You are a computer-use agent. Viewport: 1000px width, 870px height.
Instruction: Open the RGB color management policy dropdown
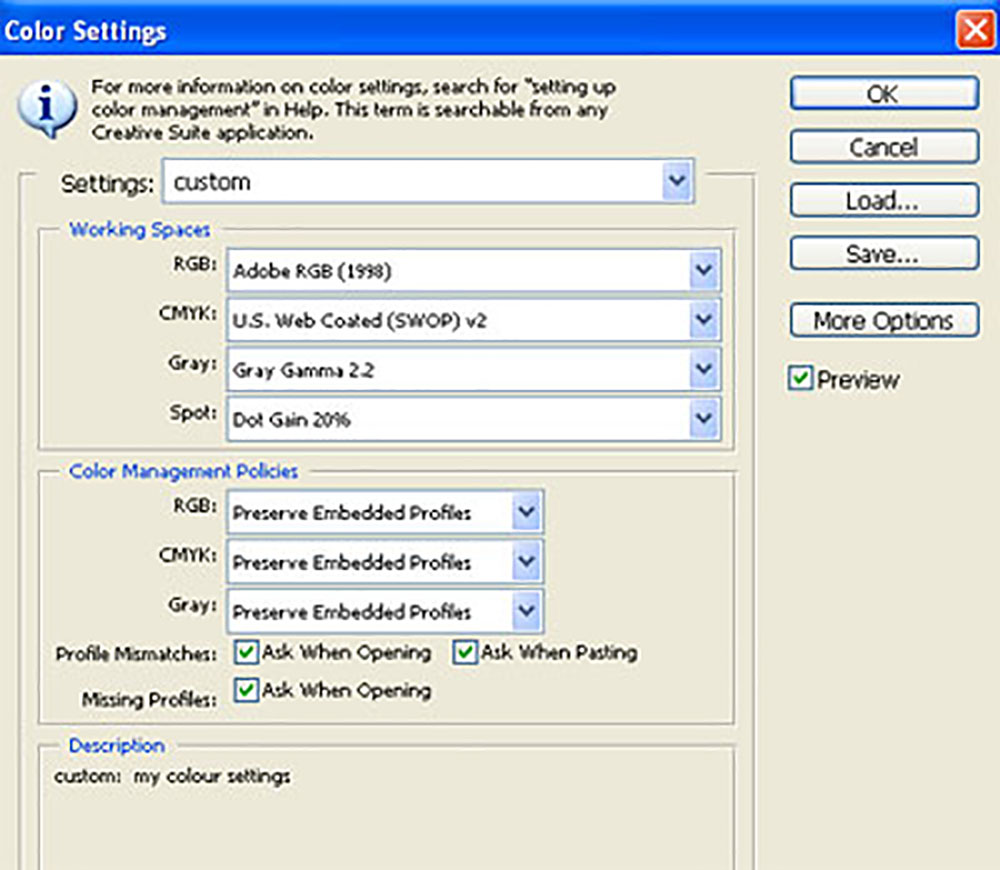[x=385, y=512]
